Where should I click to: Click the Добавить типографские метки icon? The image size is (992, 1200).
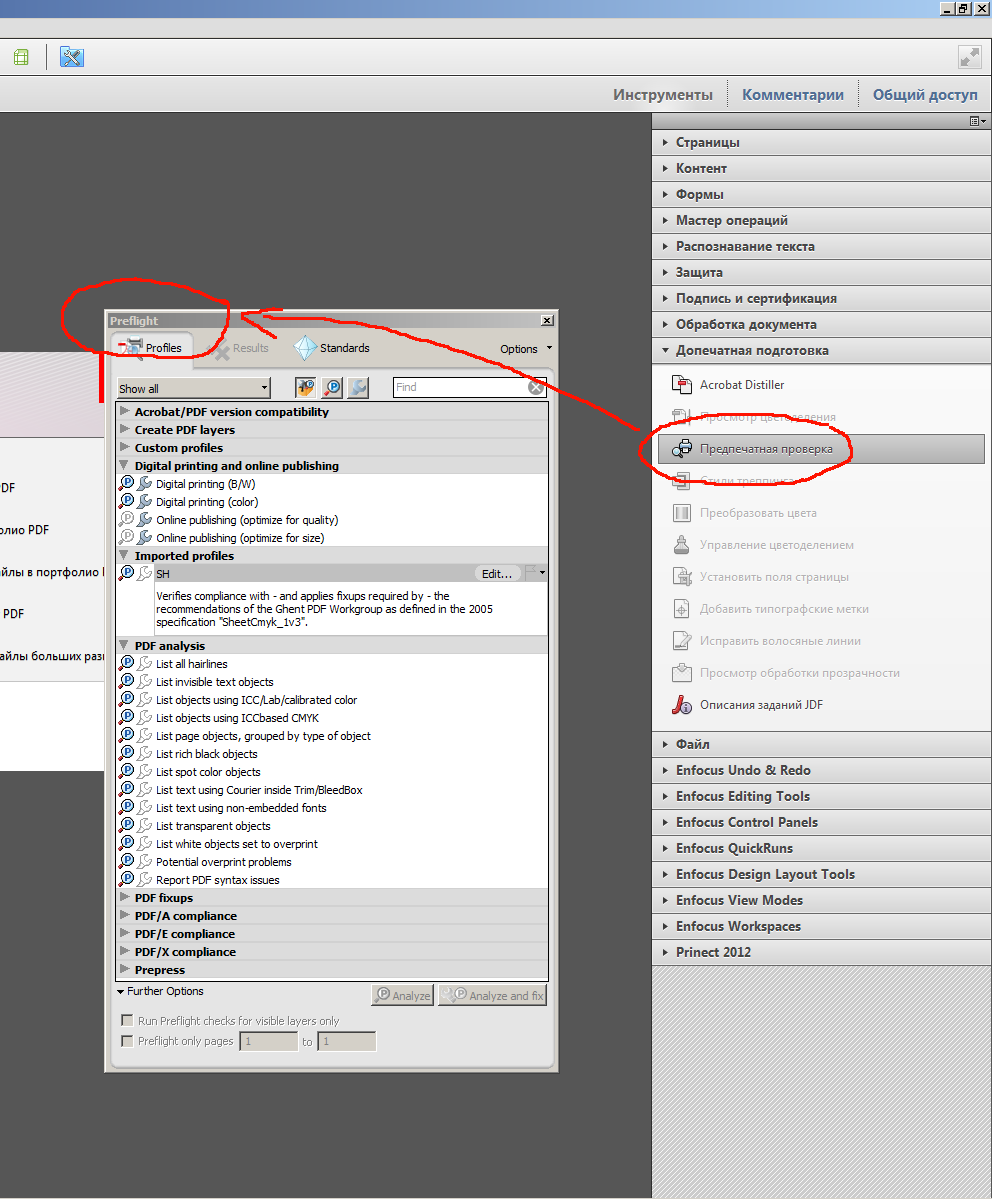tap(682, 609)
